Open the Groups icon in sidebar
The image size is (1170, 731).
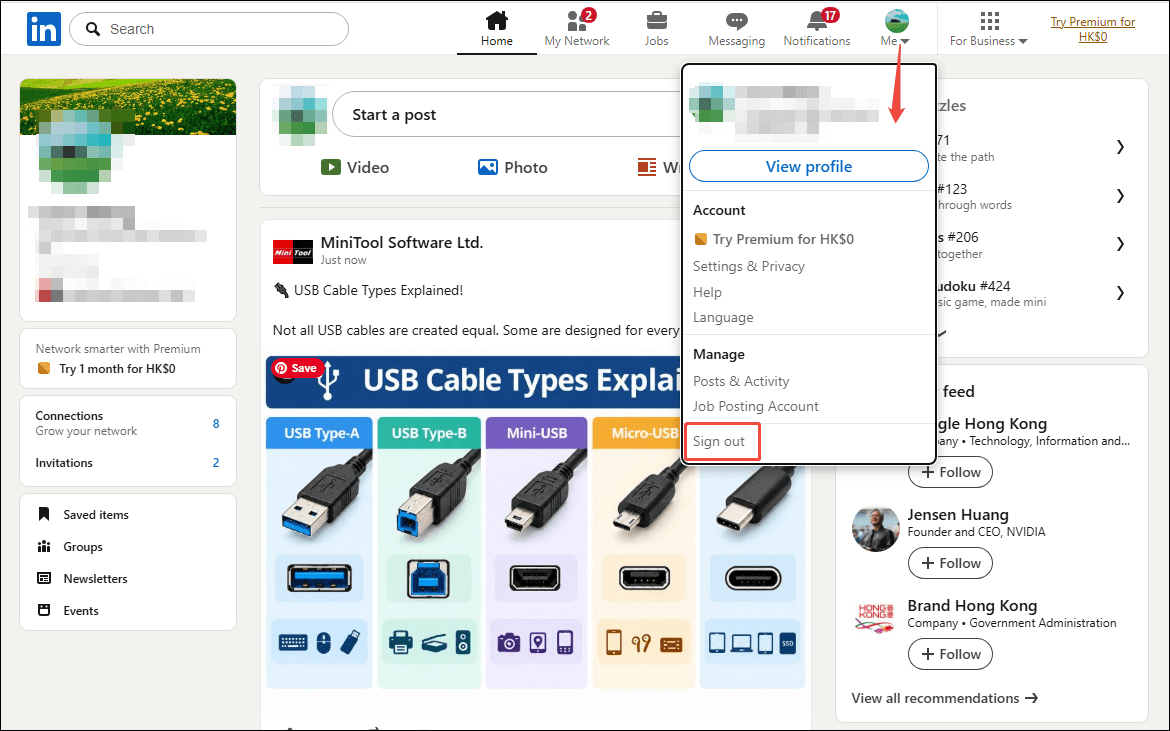click(x=44, y=546)
